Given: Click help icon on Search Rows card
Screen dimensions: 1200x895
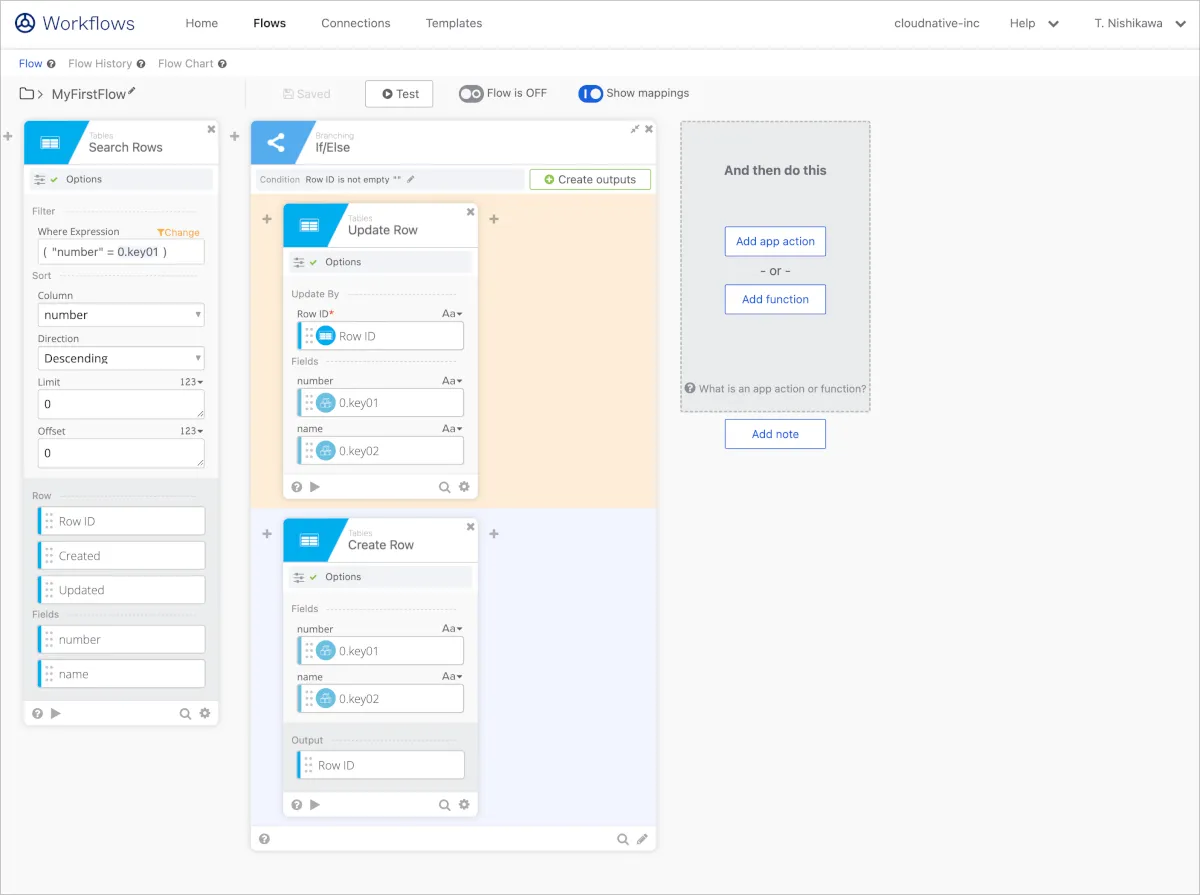Looking at the screenshot, I should [x=37, y=713].
